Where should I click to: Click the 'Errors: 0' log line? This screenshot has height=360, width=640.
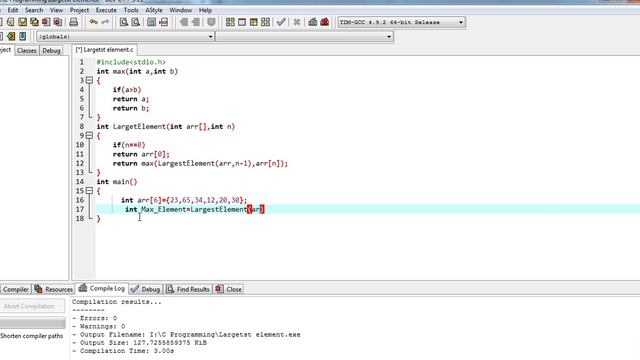coord(95,318)
